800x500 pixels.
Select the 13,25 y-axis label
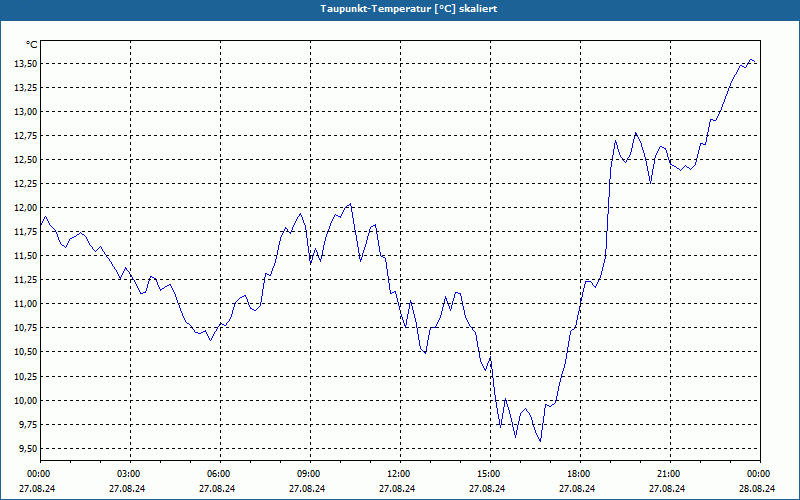pos(27,88)
